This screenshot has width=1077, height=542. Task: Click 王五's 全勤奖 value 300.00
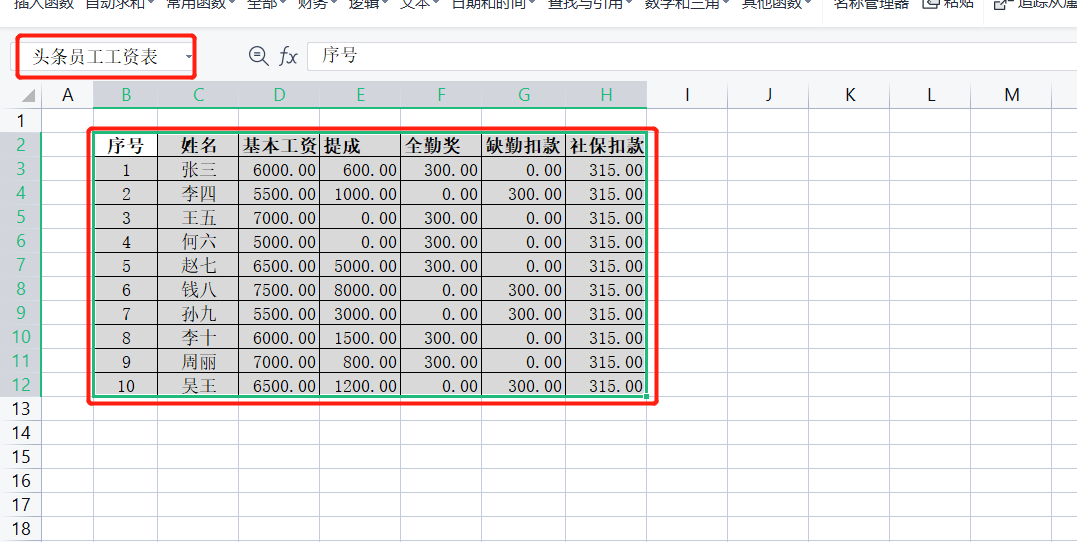[x=441, y=217]
